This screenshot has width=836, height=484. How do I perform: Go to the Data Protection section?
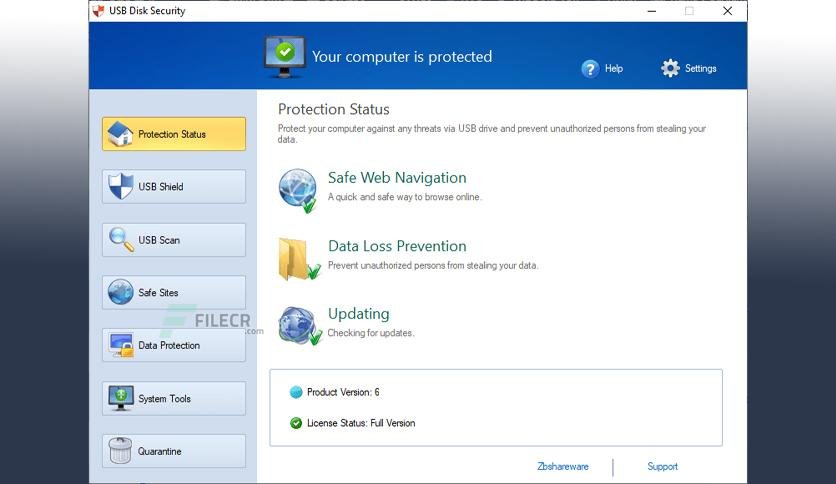(x=174, y=345)
